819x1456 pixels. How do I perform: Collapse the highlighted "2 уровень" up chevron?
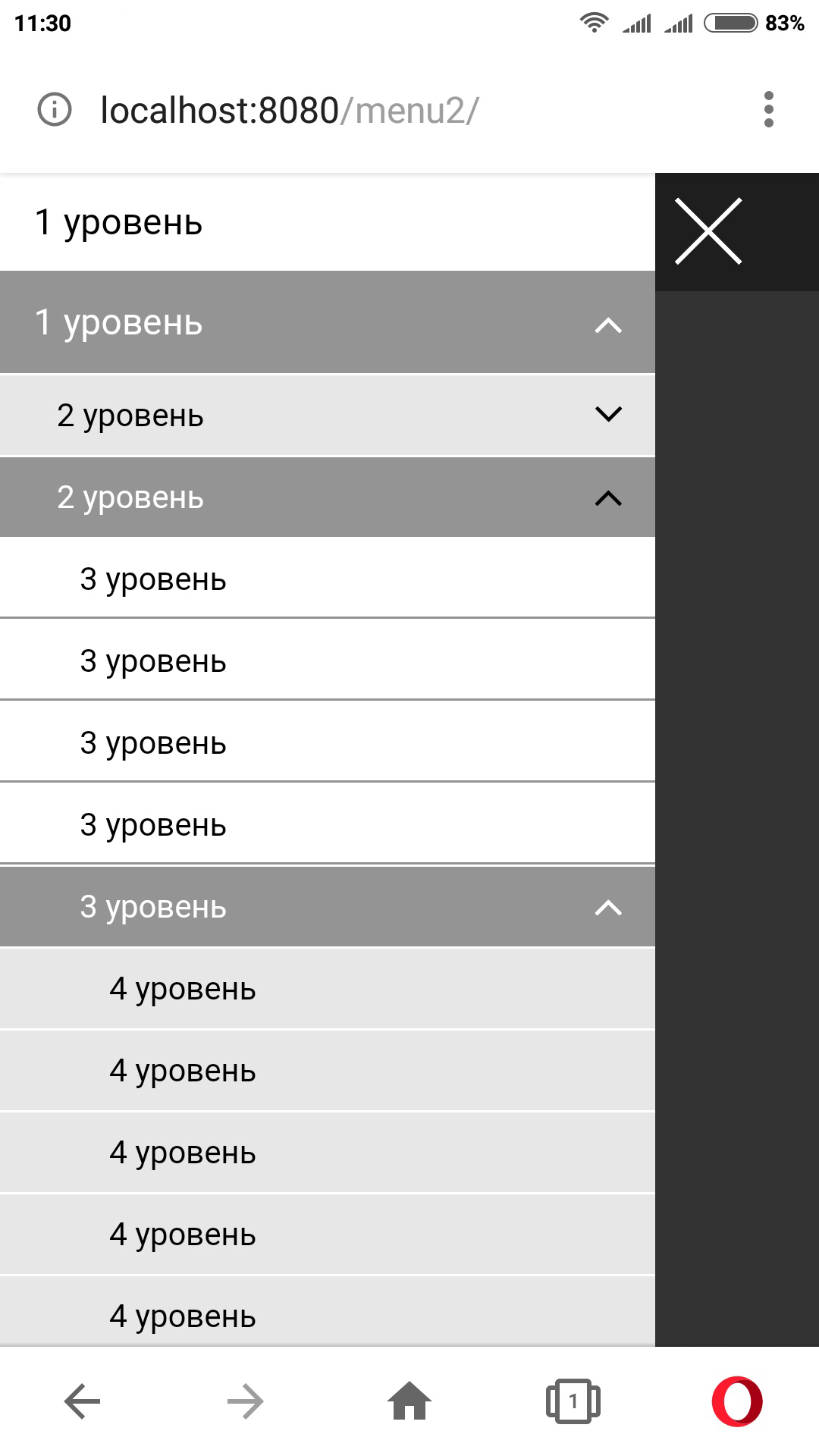click(x=608, y=498)
